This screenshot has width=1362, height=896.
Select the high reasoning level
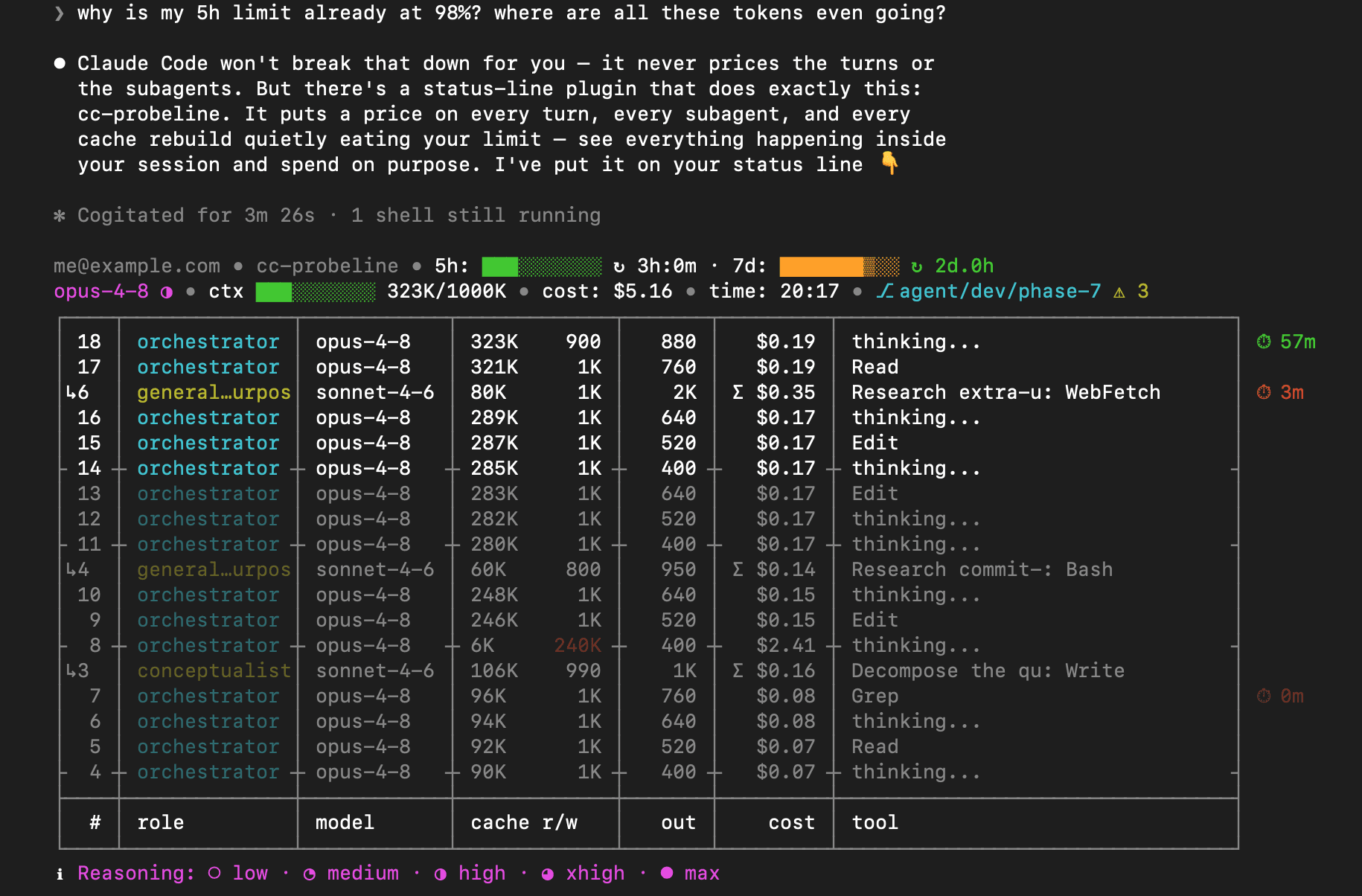tap(470, 873)
